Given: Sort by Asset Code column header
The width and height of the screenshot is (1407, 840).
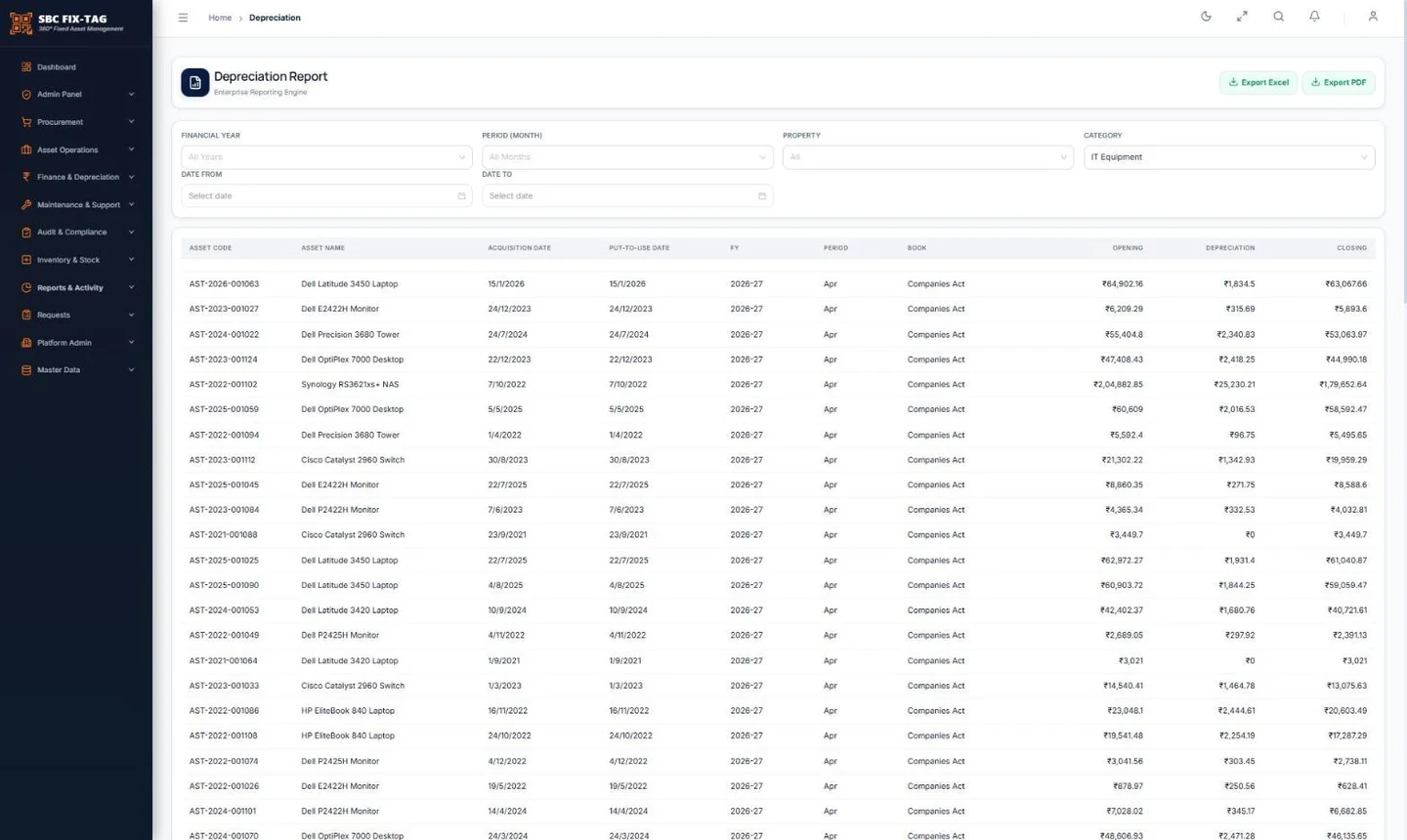Looking at the screenshot, I should tap(210, 248).
